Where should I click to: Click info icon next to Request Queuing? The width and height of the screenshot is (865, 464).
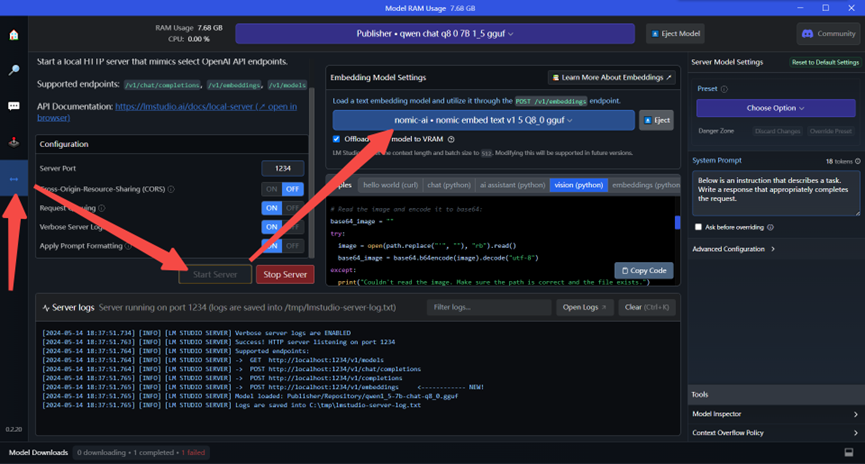click(x=102, y=208)
